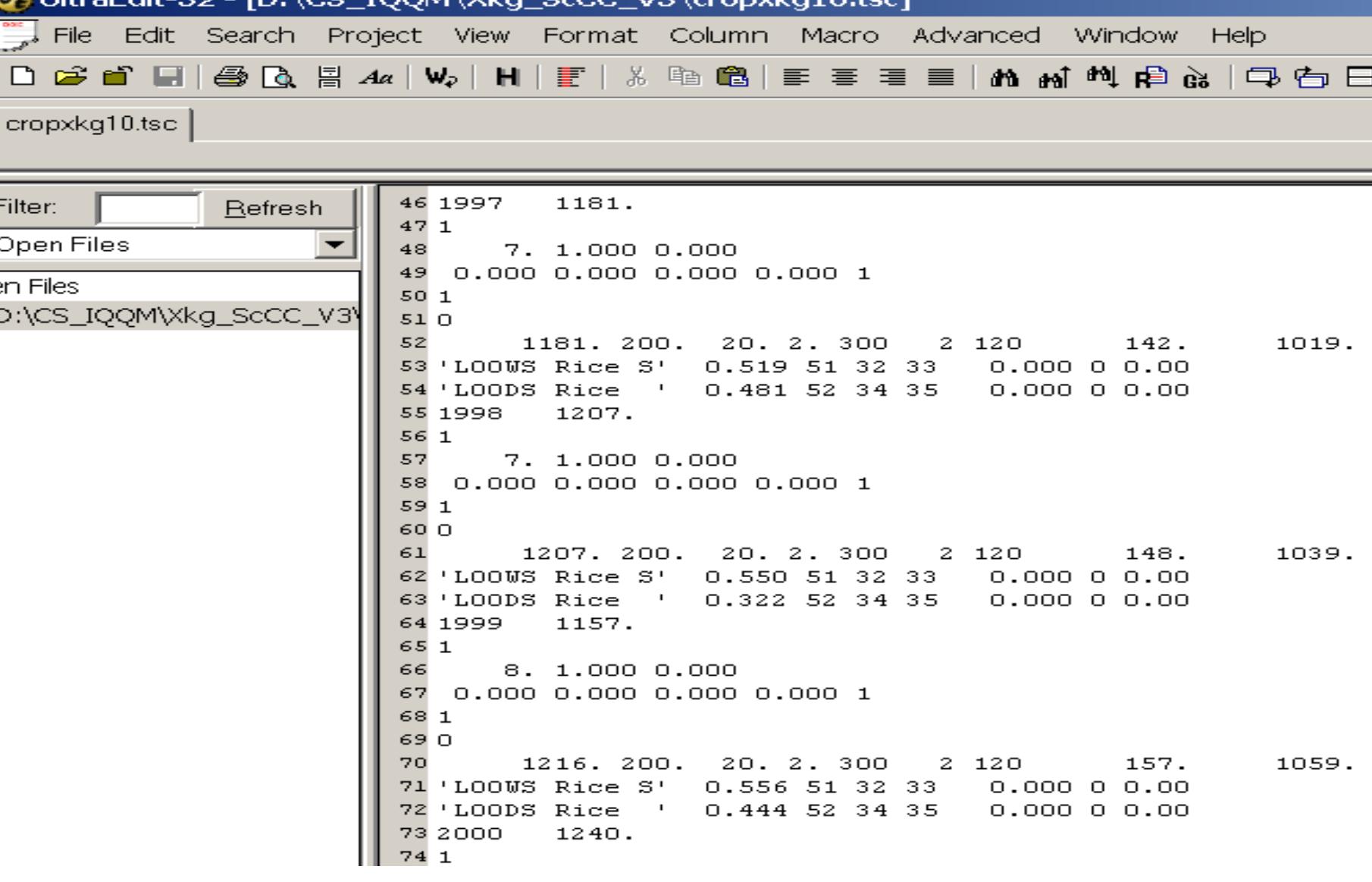Open the Open Files dropdown
Viewport: 1372px width, 882px height.
pos(334,244)
